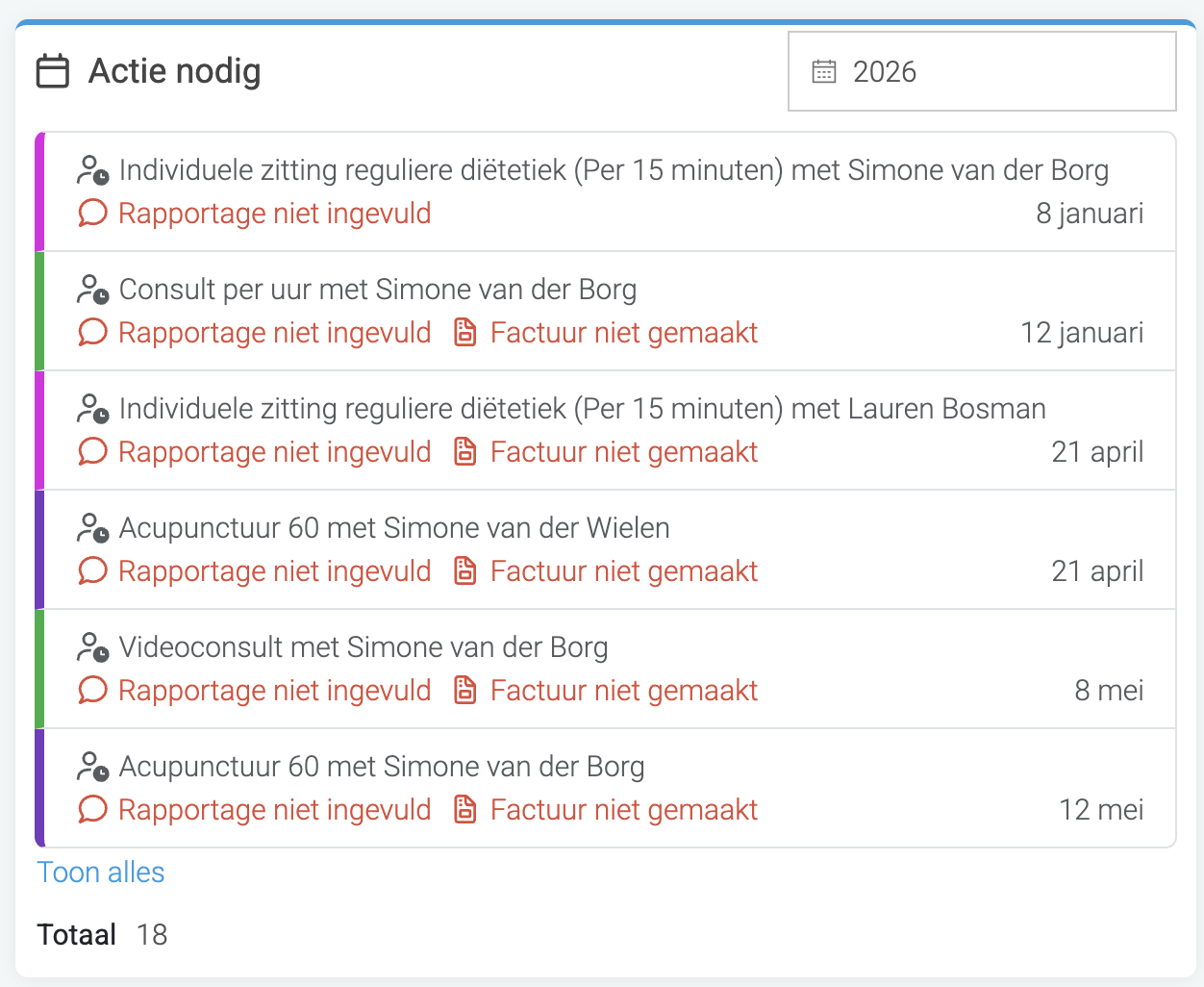
Task: Click the speech bubble icon on the 12 mei row
Action: point(92,809)
